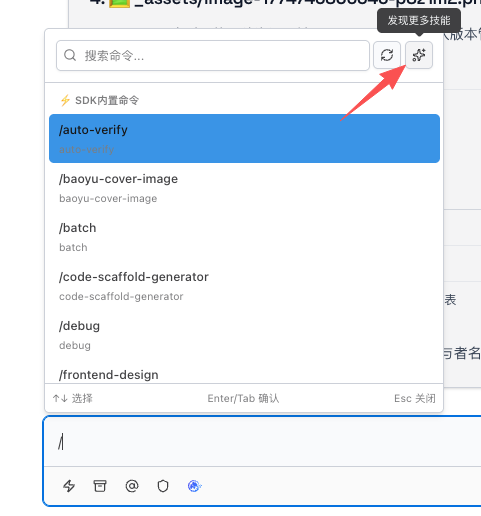Click the refresh commands icon
Image resolution: width=481 pixels, height=516 pixels.
[x=387, y=55]
